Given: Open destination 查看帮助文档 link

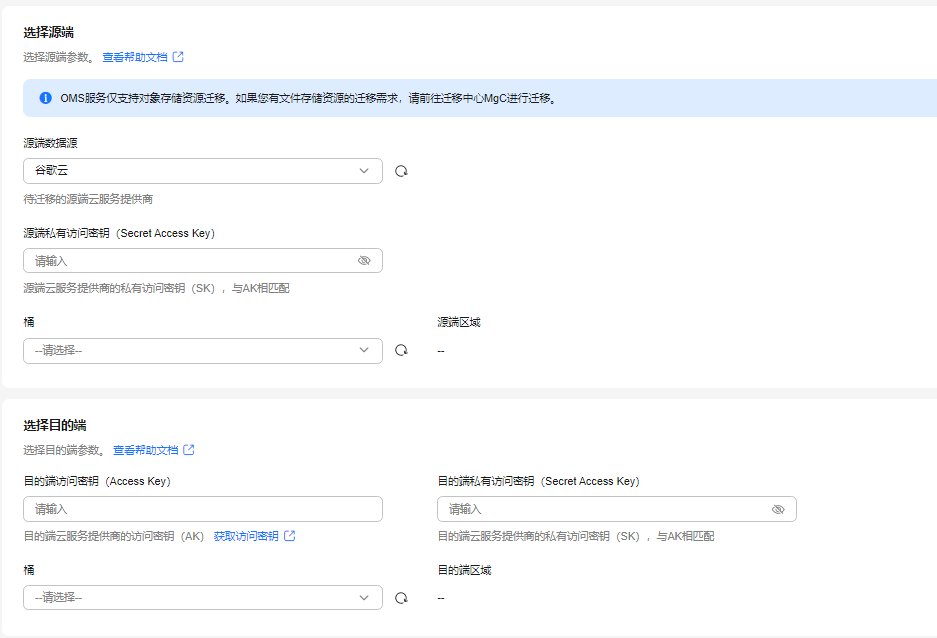Looking at the screenshot, I should coord(146,450).
